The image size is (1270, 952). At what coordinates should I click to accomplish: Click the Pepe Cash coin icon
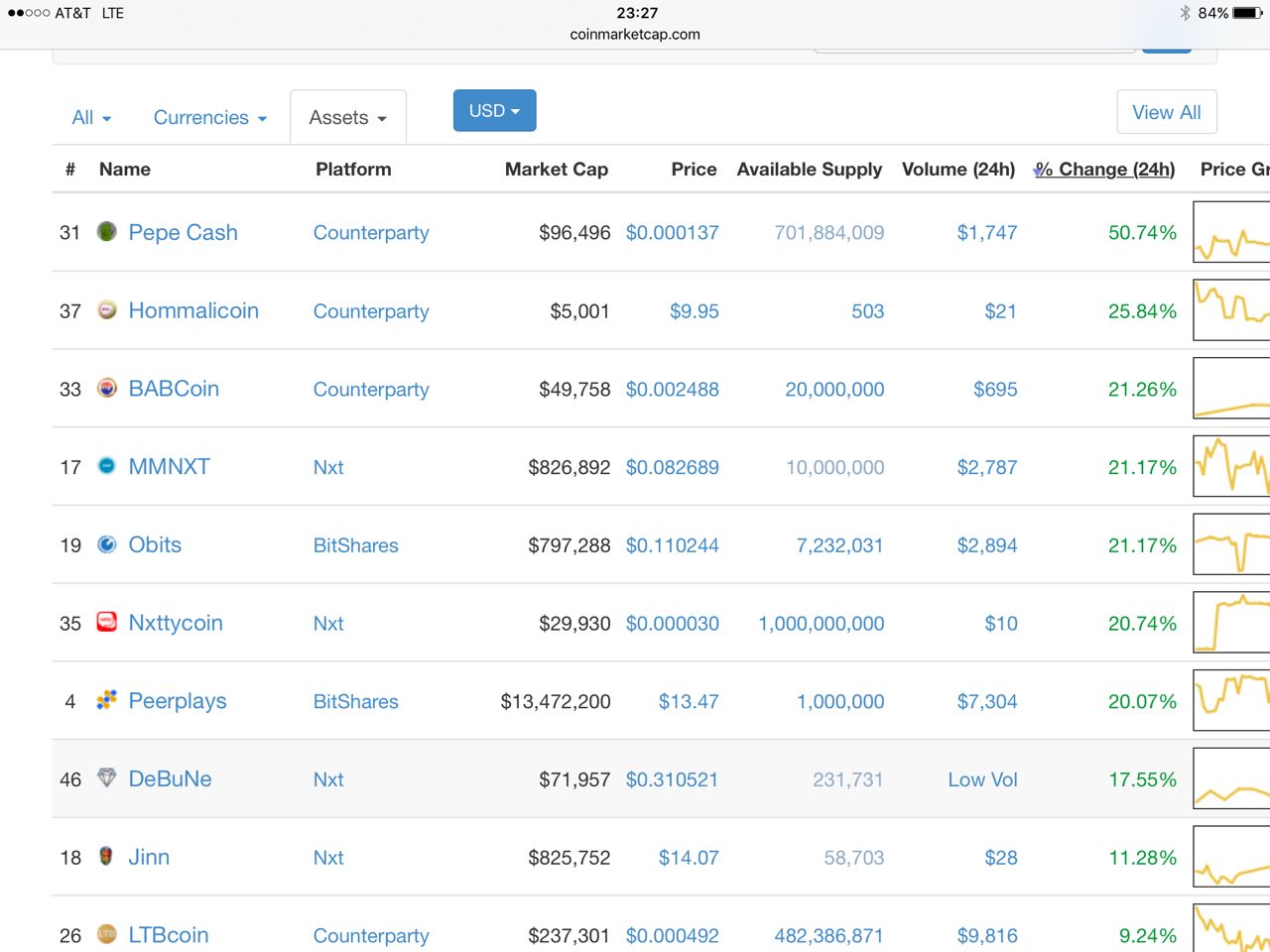pos(107,232)
